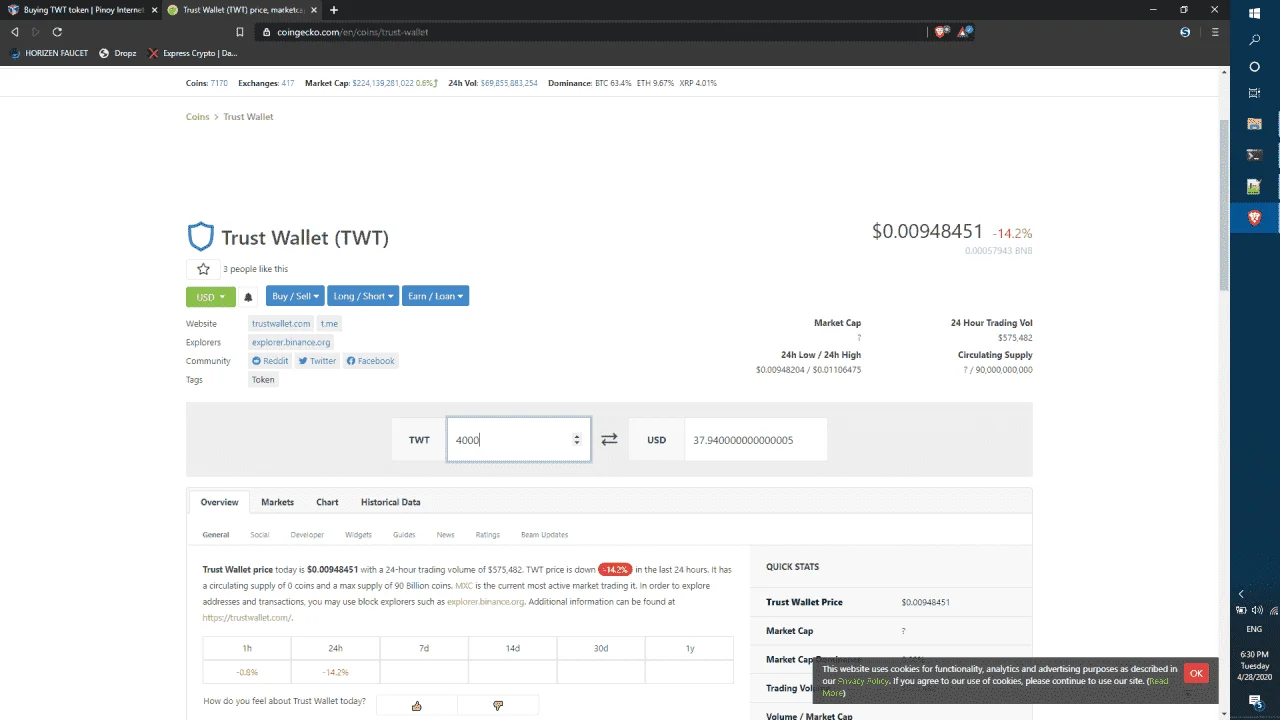Open a new browser tab
The image size is (1280, 720).
tap(334, 10)
